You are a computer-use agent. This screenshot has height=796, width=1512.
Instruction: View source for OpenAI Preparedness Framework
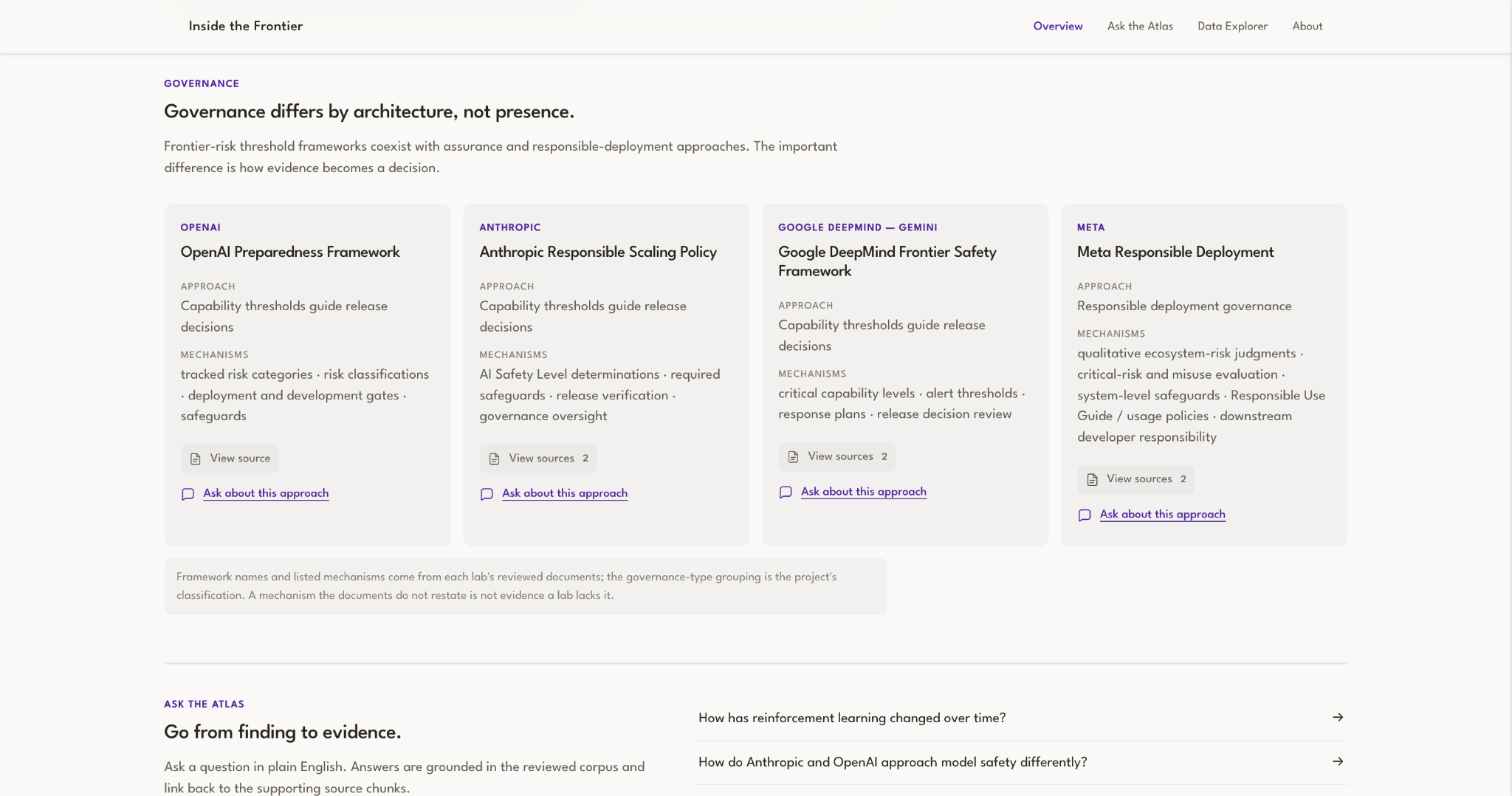(x=230, y=459)
